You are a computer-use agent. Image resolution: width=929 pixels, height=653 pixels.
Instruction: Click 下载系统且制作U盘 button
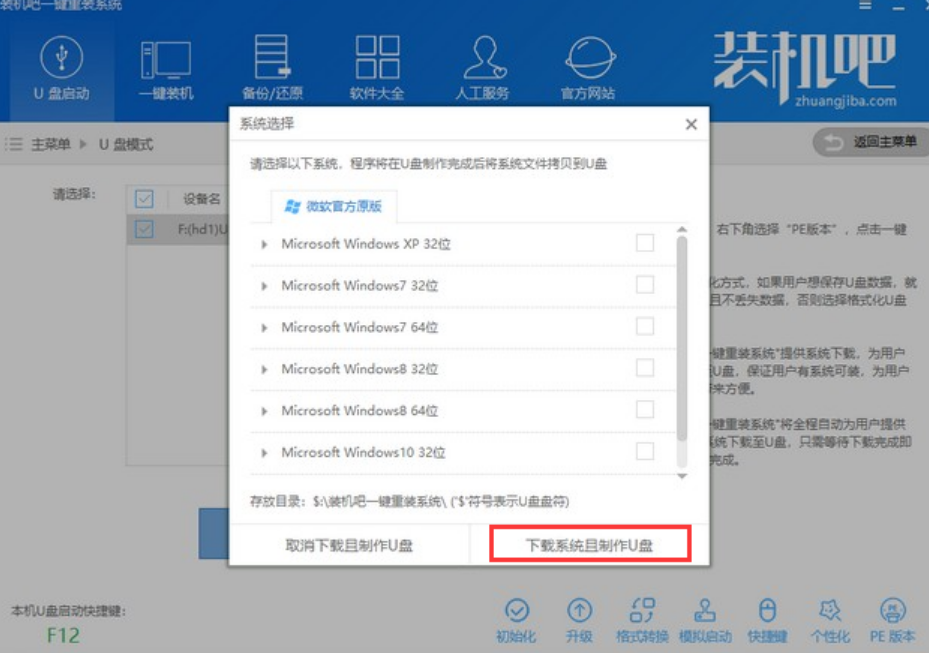[x=590, y=545]
